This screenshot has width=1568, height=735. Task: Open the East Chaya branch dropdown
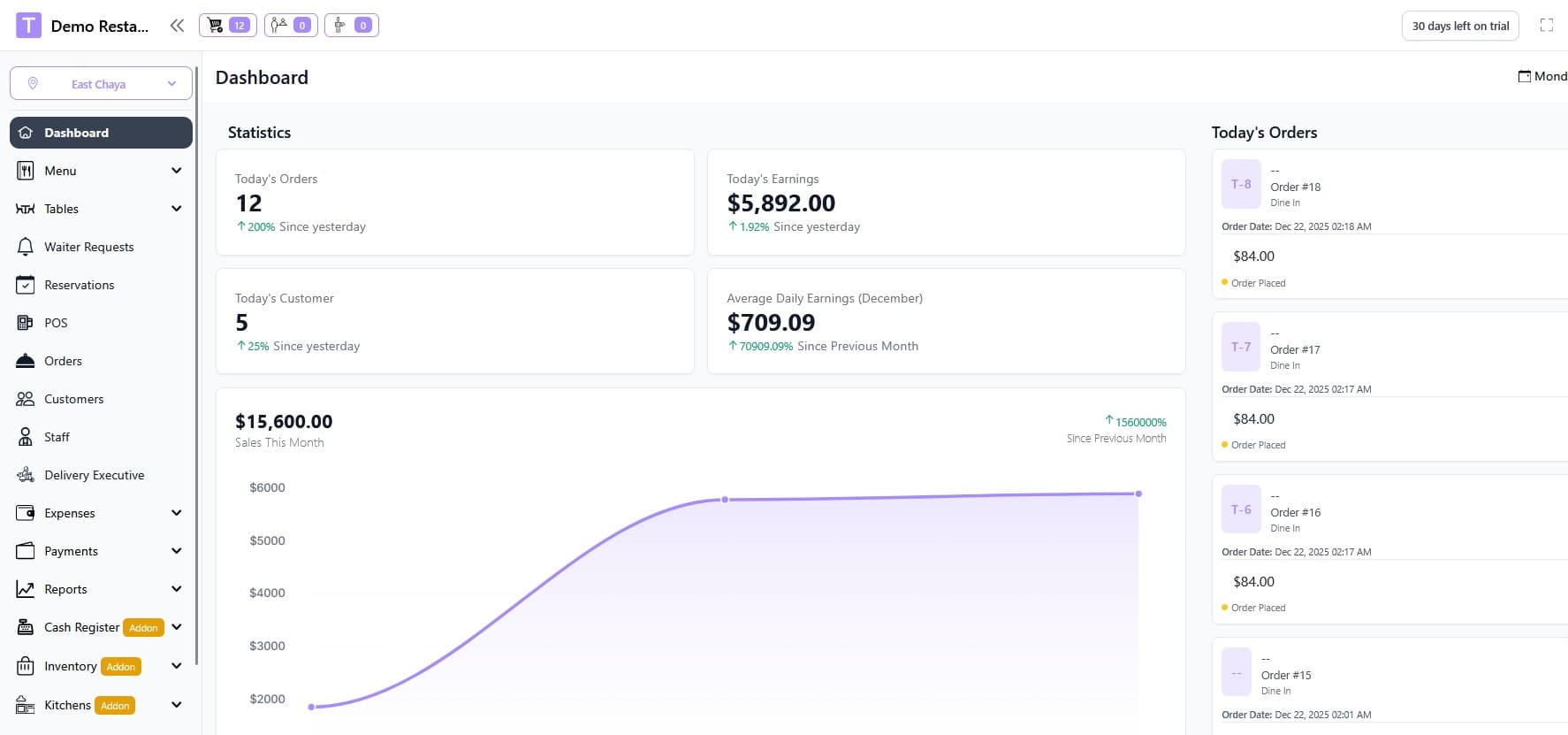click(101, 84)
